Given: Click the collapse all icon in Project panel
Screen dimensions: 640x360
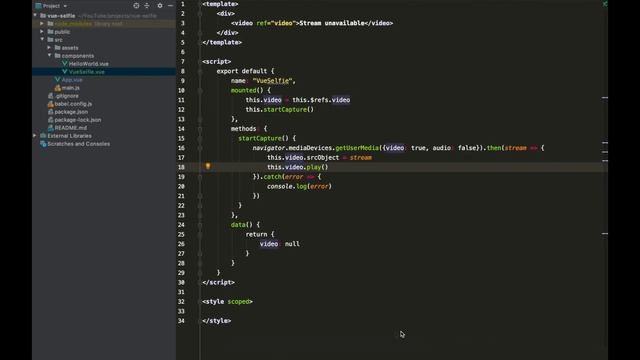Looking at the screenshot, I should pos(147,6).
